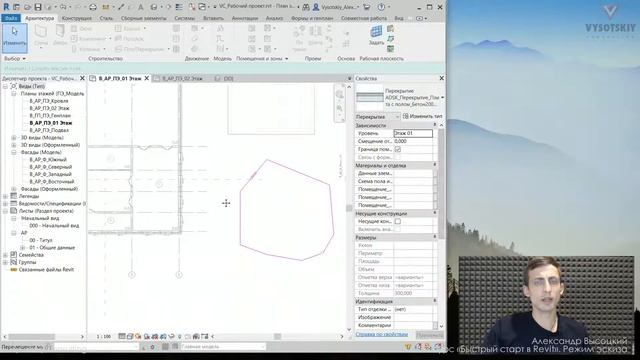Collapse the Зависимости properties section
Image resolution: width=640 pixels, height=360 pixels.
434,125
